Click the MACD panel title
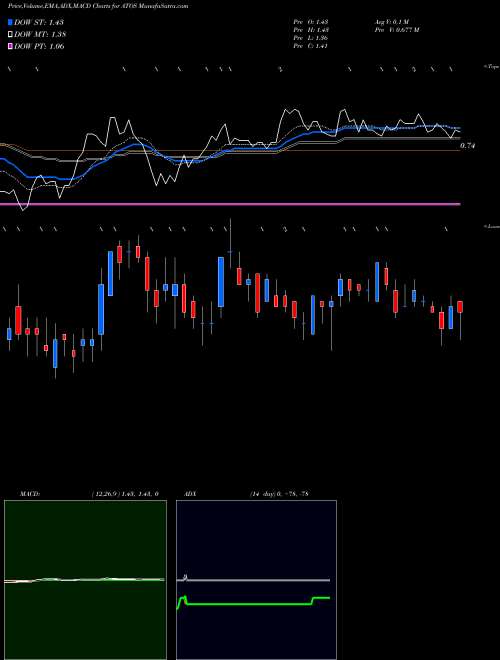Screen dimensions: 500x660 coord(29,493)
